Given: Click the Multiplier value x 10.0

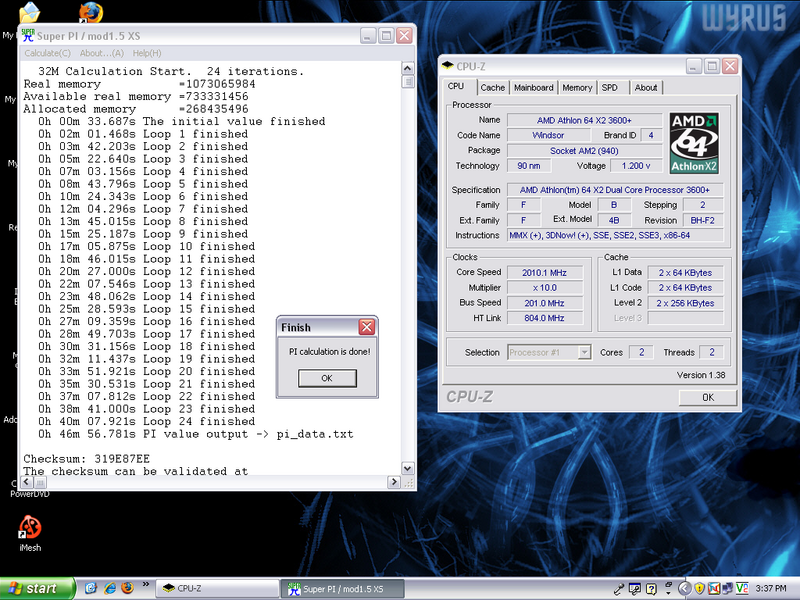Looking at the screenshot, I should (544, 288).
